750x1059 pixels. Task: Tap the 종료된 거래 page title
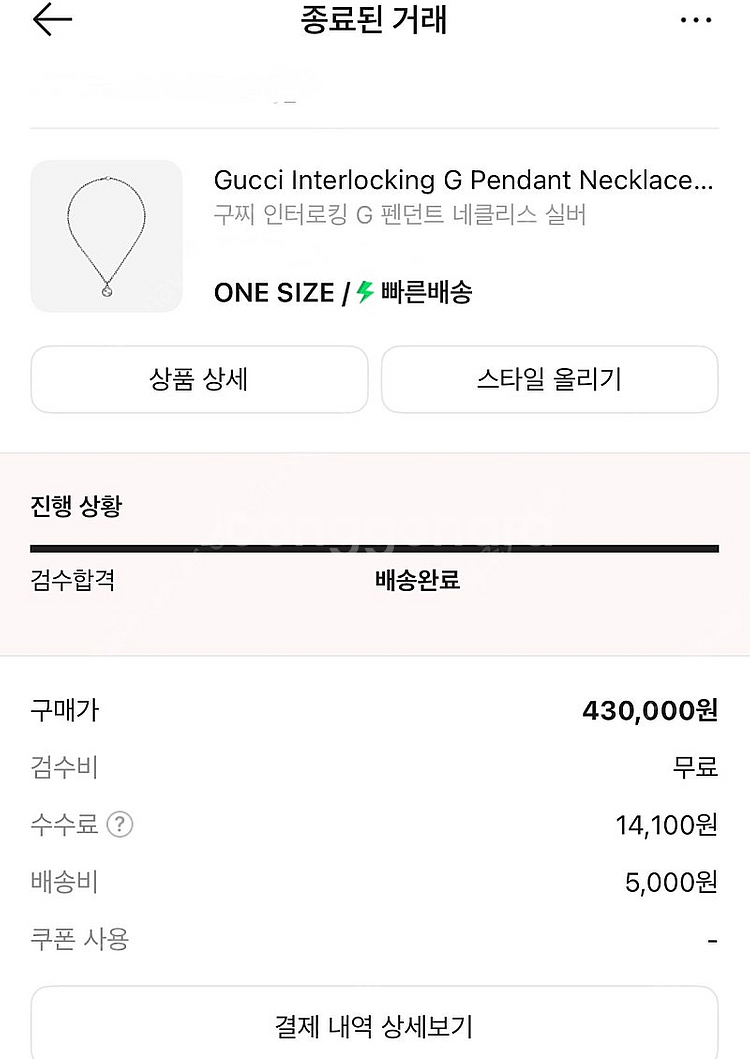tap(374, 20)
